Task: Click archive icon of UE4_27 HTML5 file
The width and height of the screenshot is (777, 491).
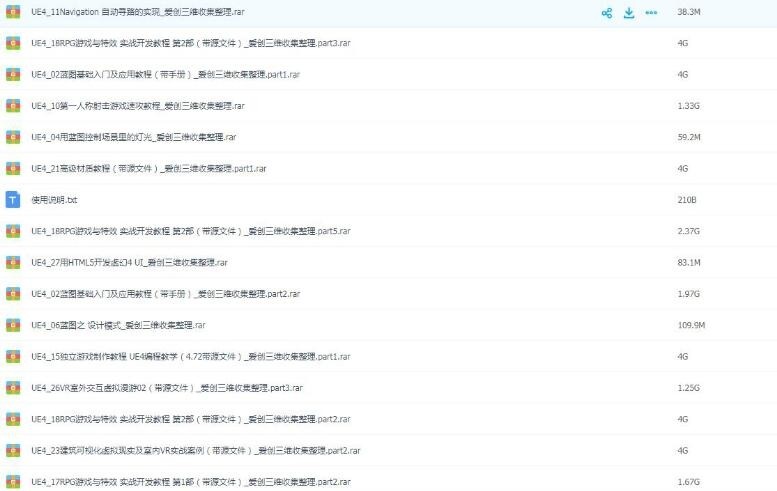Action: pos(13,262)
